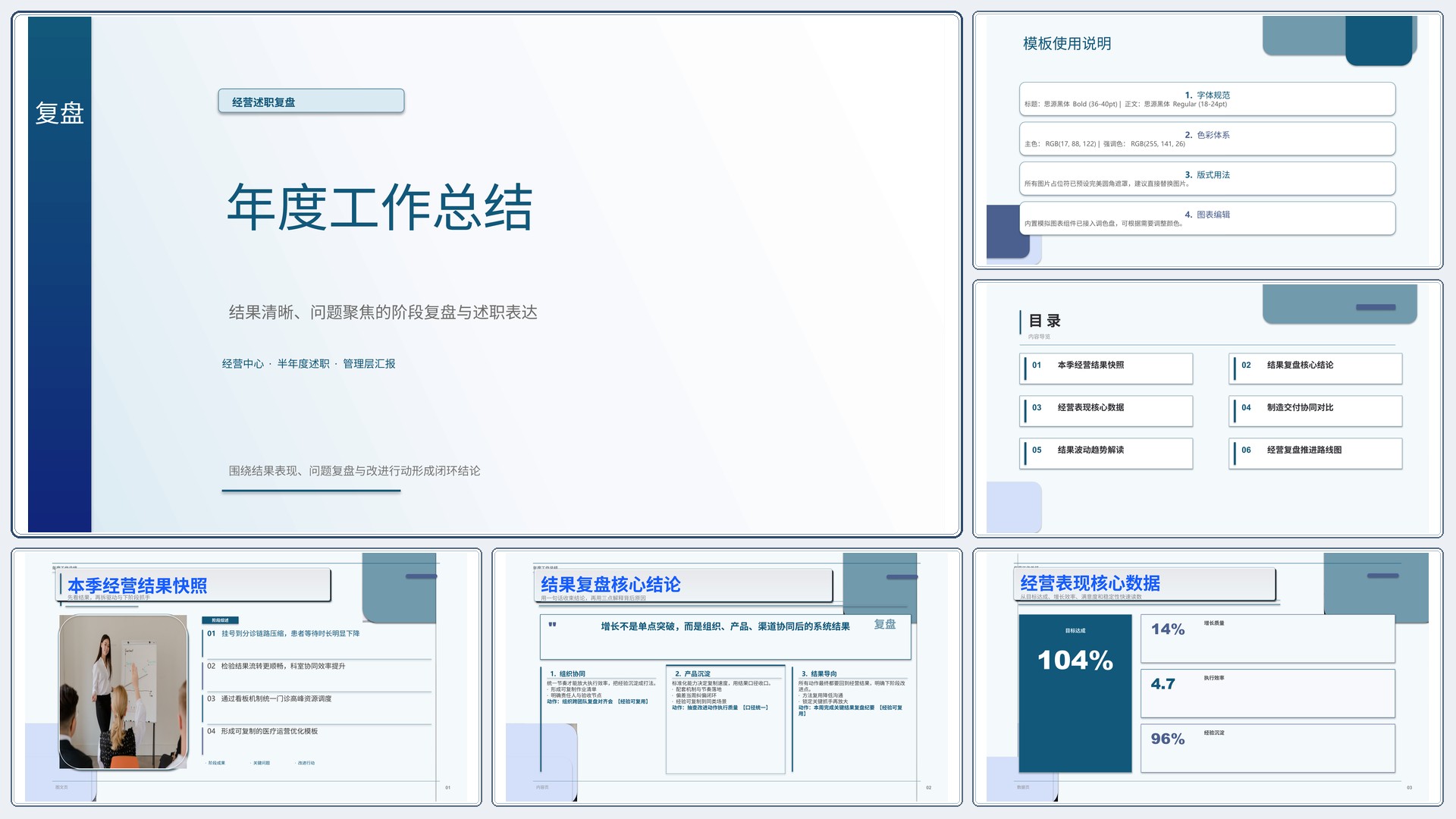Screen dimensions: 1456x819
Task: Select the 4. 图表编辑 card
Action: [x=1207, y=218]
